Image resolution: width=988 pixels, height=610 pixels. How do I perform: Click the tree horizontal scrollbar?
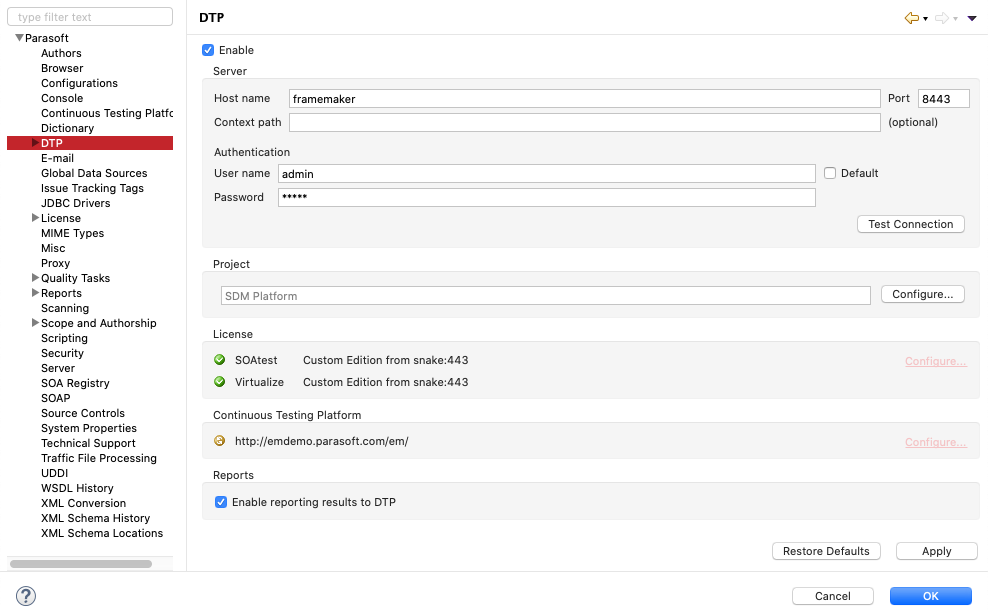tap(81, 564)
